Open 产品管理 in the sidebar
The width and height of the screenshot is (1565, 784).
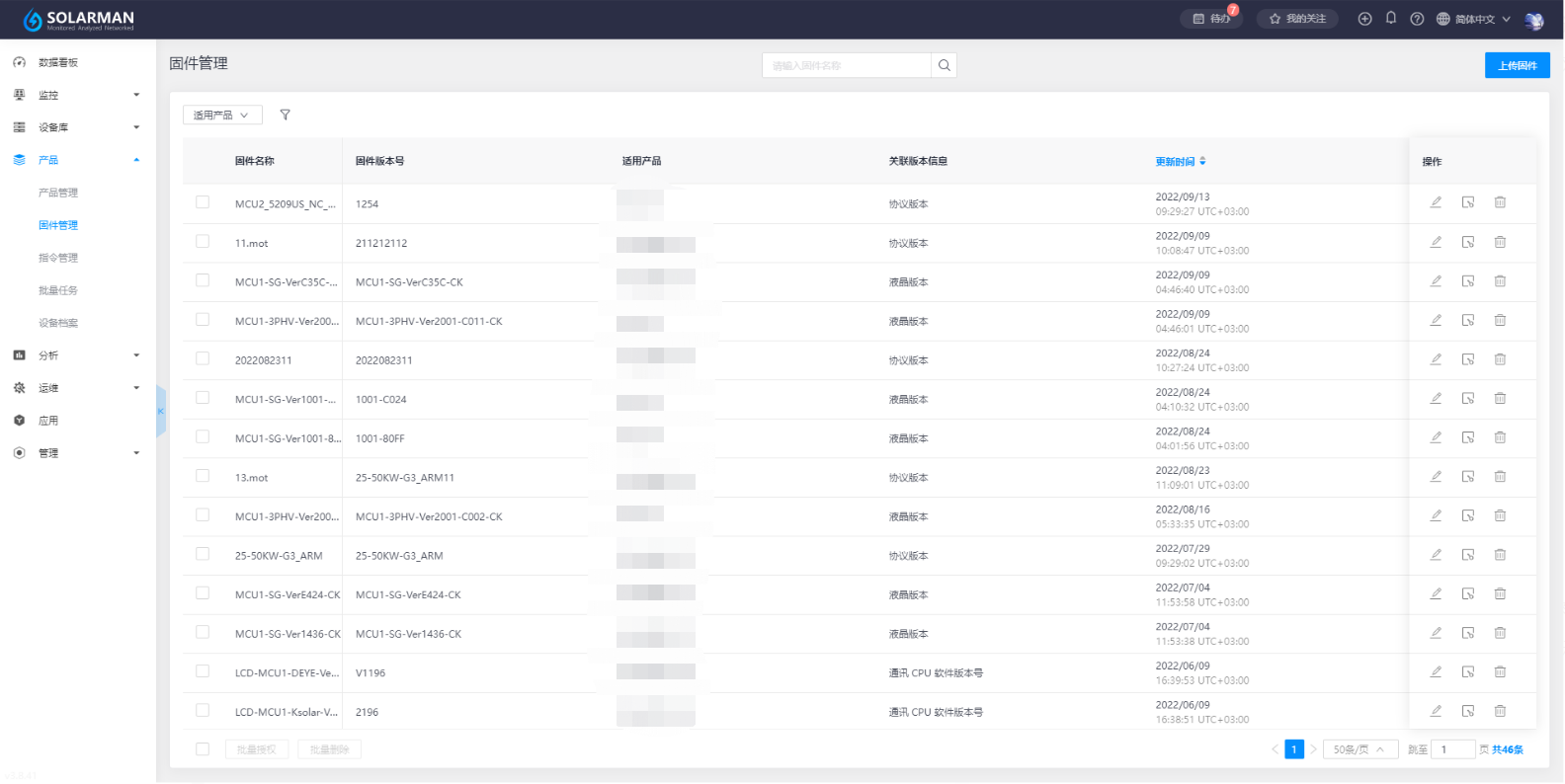tap(58, 193)
